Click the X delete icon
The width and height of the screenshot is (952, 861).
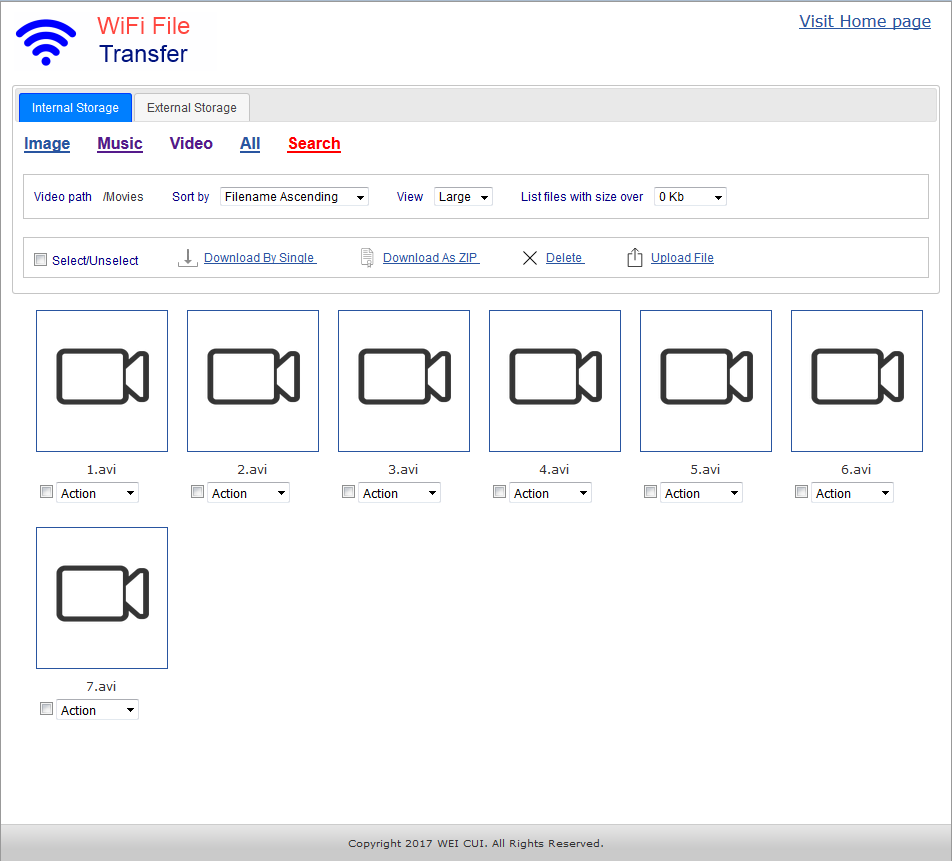click(x=530, y=258)
